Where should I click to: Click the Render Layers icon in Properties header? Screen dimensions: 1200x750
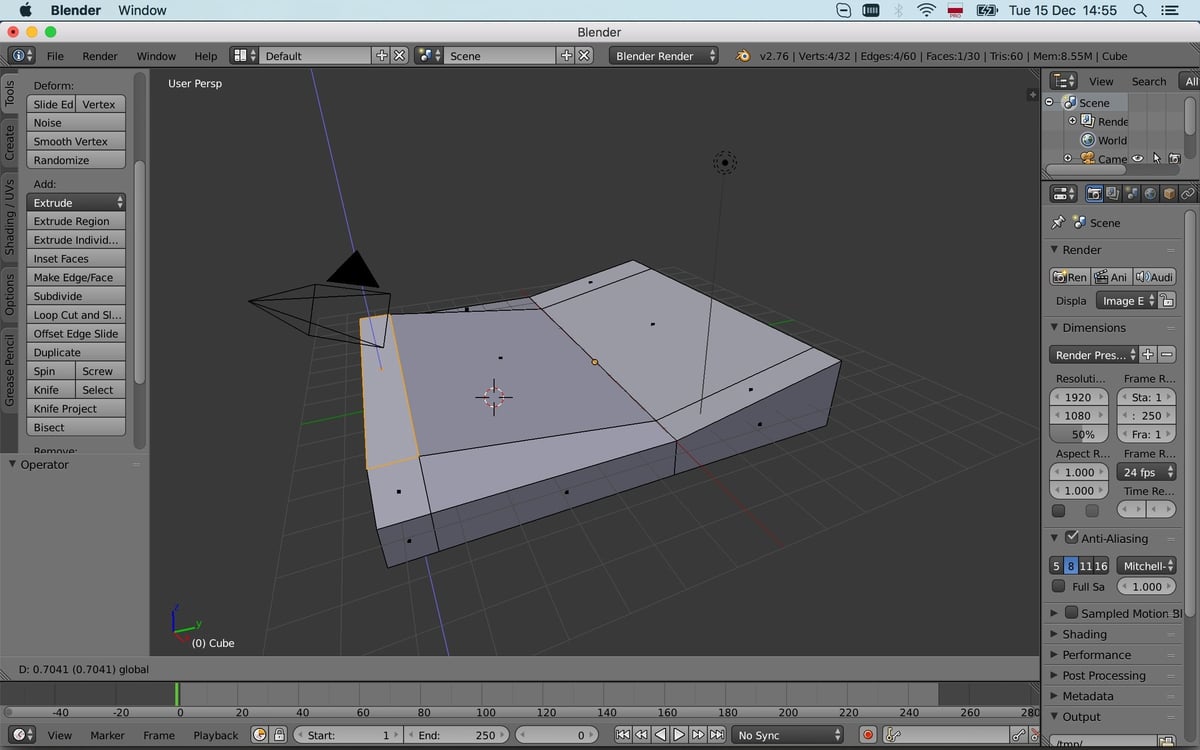[1110, 193]
